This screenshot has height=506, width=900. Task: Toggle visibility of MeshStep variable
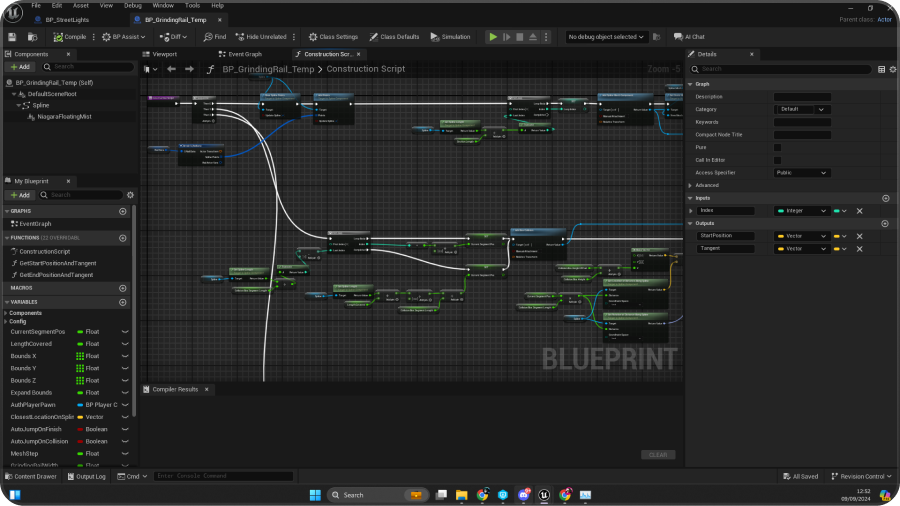coord(125,454)
